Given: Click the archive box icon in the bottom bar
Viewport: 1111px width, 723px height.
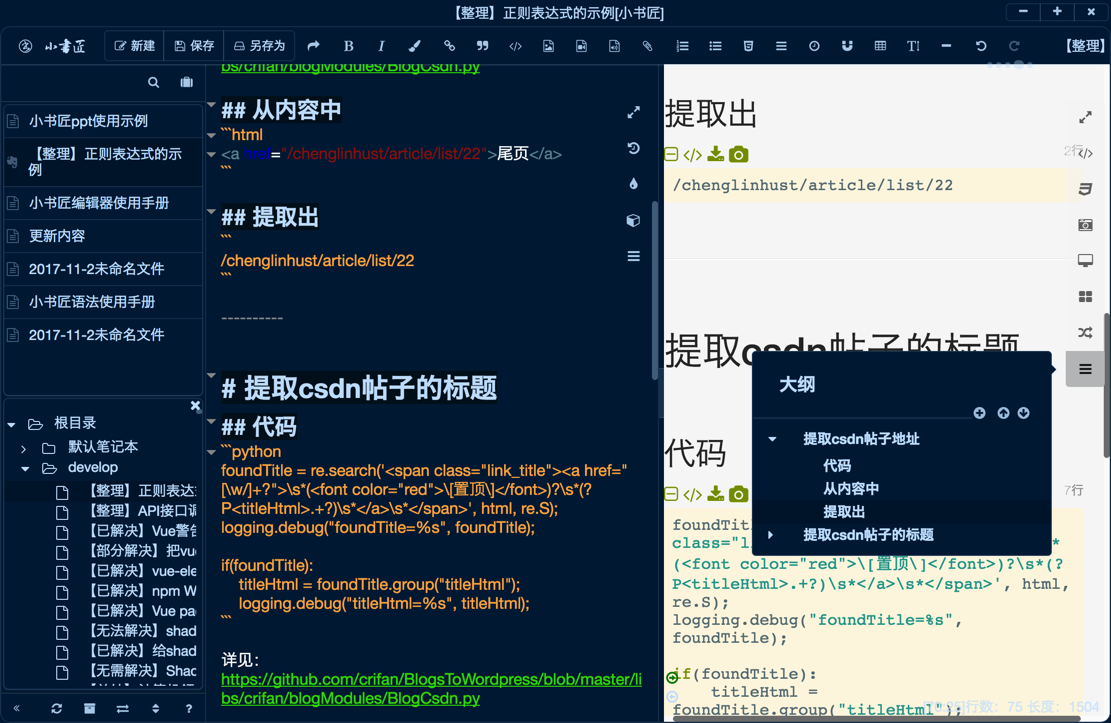Looking at the screenshot, I should [89, 708].
